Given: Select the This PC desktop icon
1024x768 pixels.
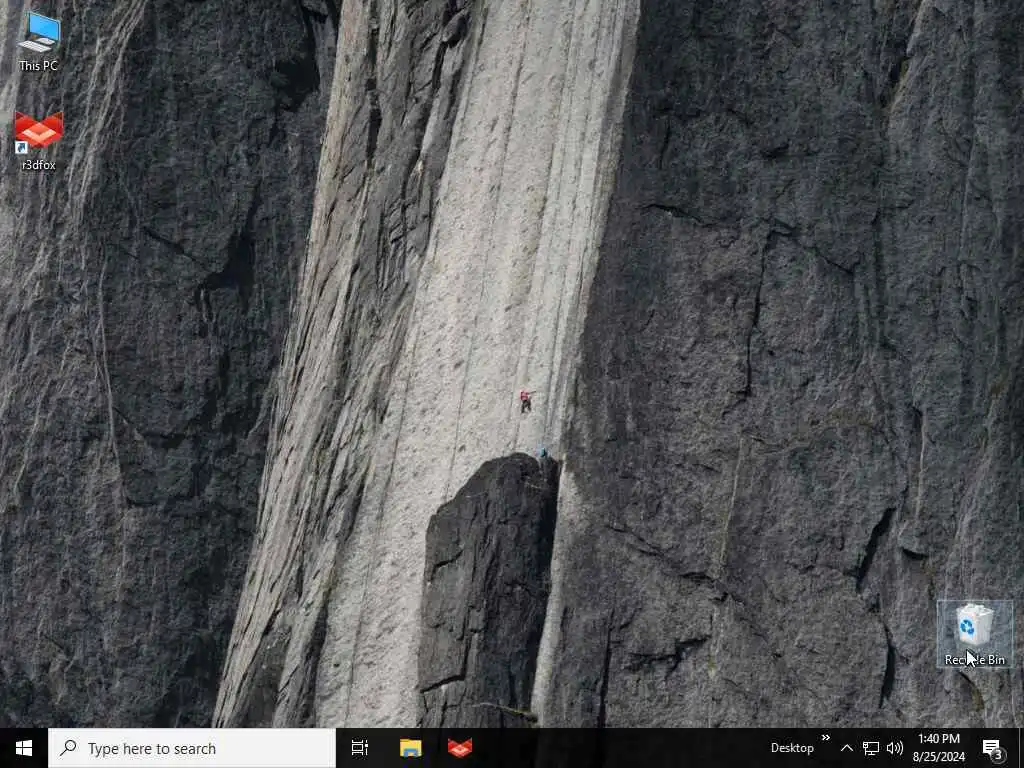Looking at the screenshot, I should [39, 40].
